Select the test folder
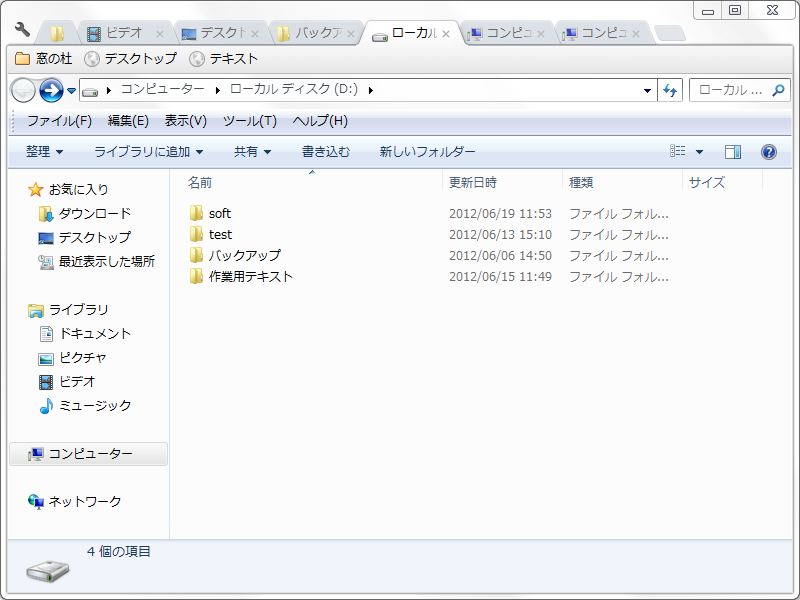 [210, 234]
